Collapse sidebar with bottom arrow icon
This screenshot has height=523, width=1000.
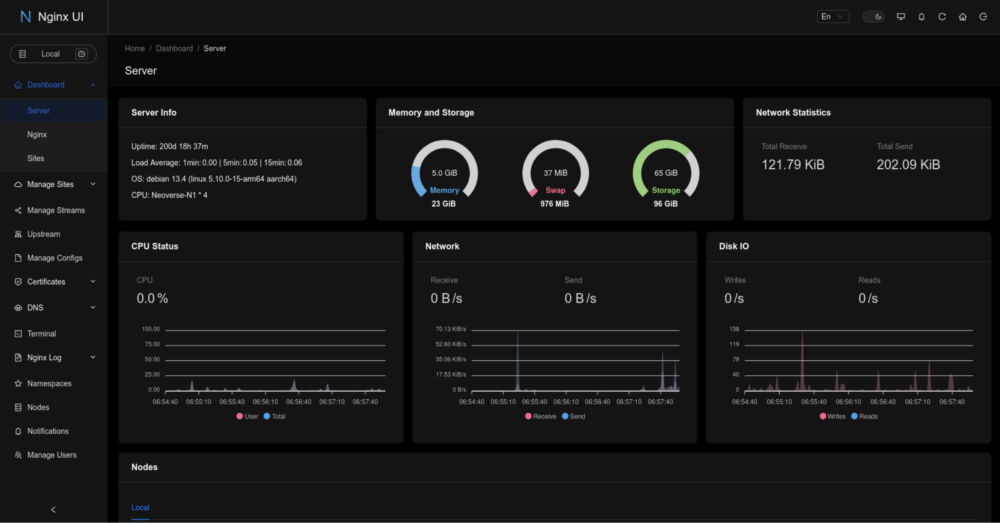coord(53,509)
